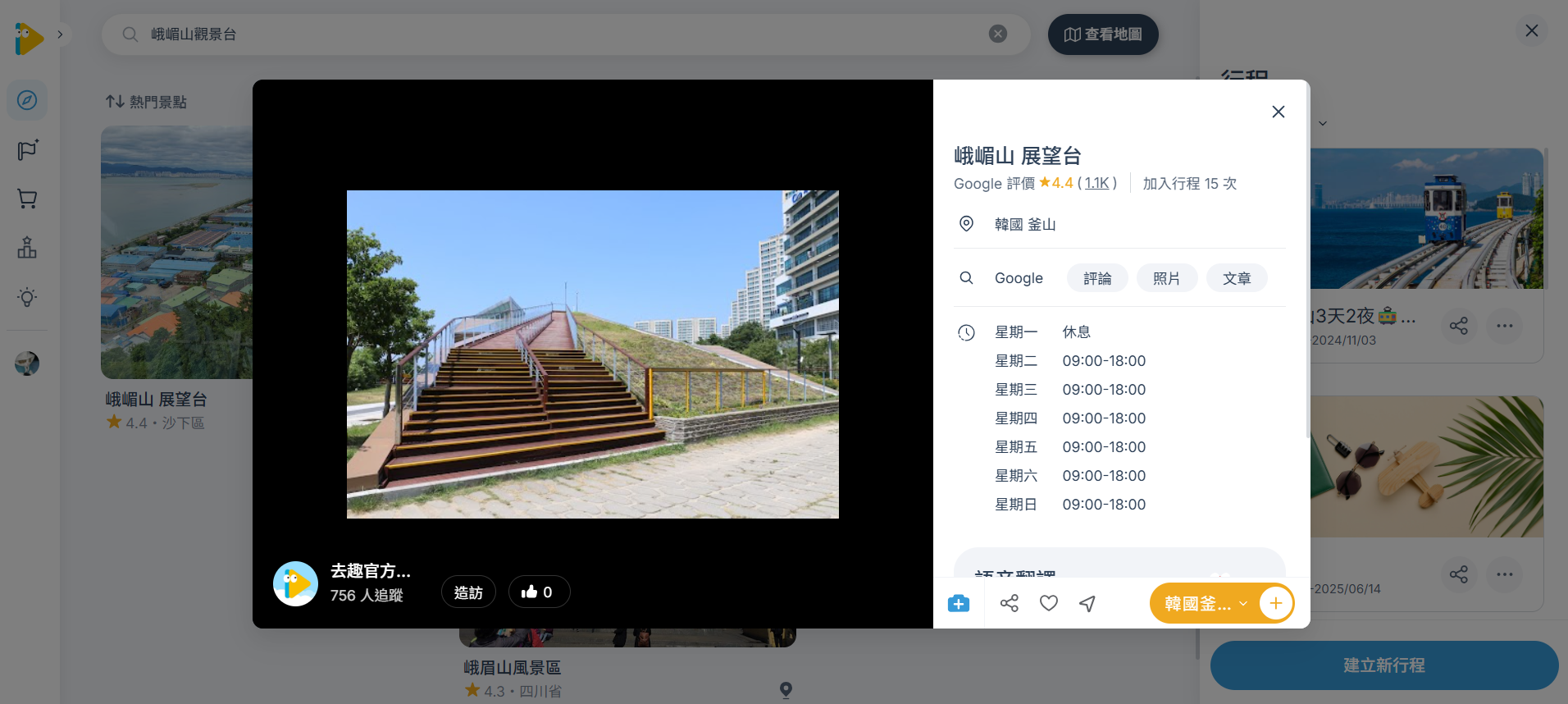Screen dimensions: 1568x704
Task: Click the 星期一 休息 hours row
Action: 1043,332
